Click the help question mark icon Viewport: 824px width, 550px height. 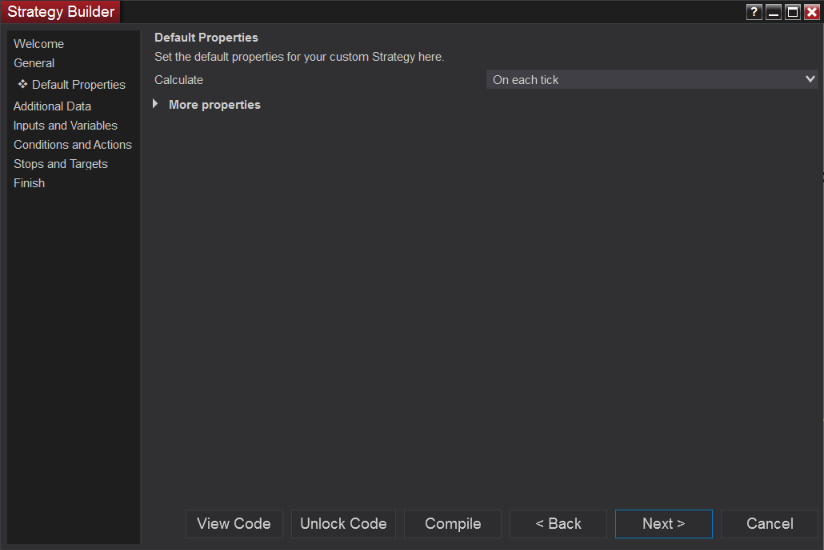click(754, 12)
